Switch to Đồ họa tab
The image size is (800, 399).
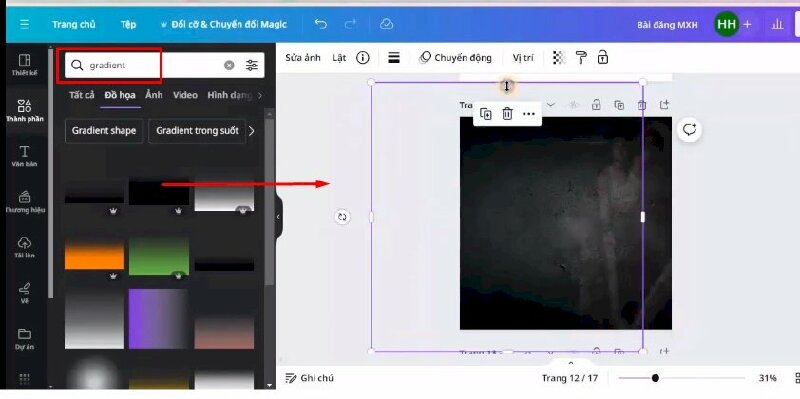pyautogui.click(x=120, y=95)
